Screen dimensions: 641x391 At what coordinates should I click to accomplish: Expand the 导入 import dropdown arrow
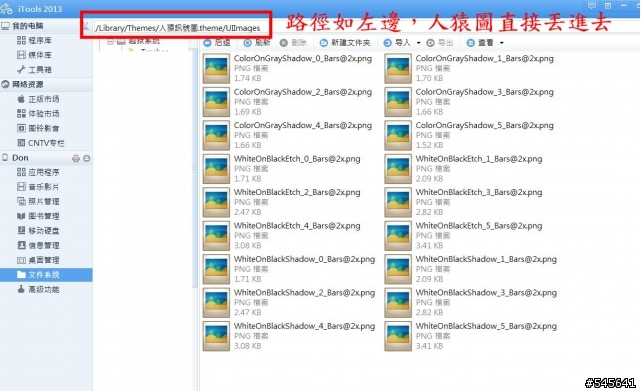coord(418,43)
